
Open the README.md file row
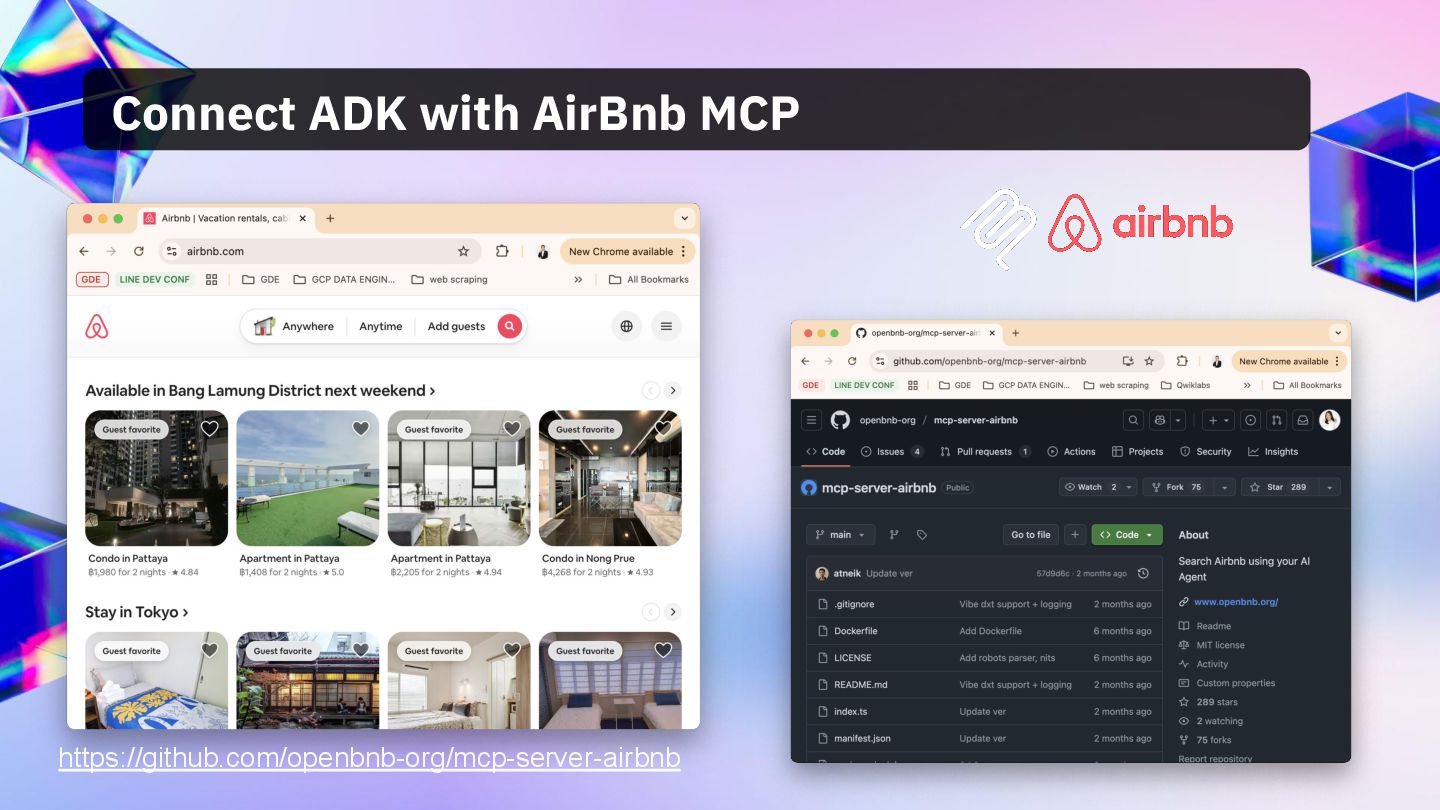pyautogui.click(x=984, y=685)
